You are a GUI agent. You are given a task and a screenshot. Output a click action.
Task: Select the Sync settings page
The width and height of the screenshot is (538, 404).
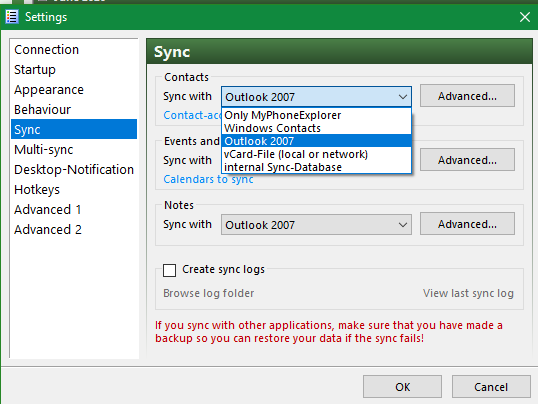74,129
